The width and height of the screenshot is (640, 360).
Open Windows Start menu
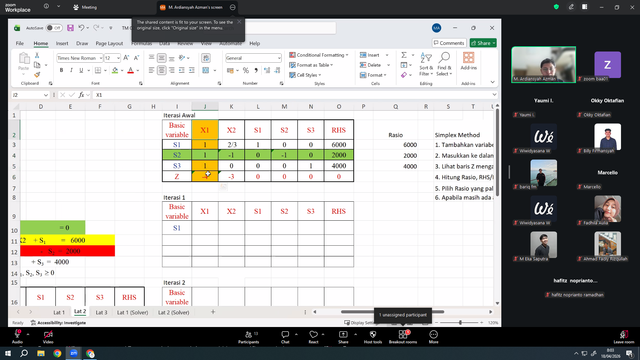pyautogui.click(x=8, y=353)
